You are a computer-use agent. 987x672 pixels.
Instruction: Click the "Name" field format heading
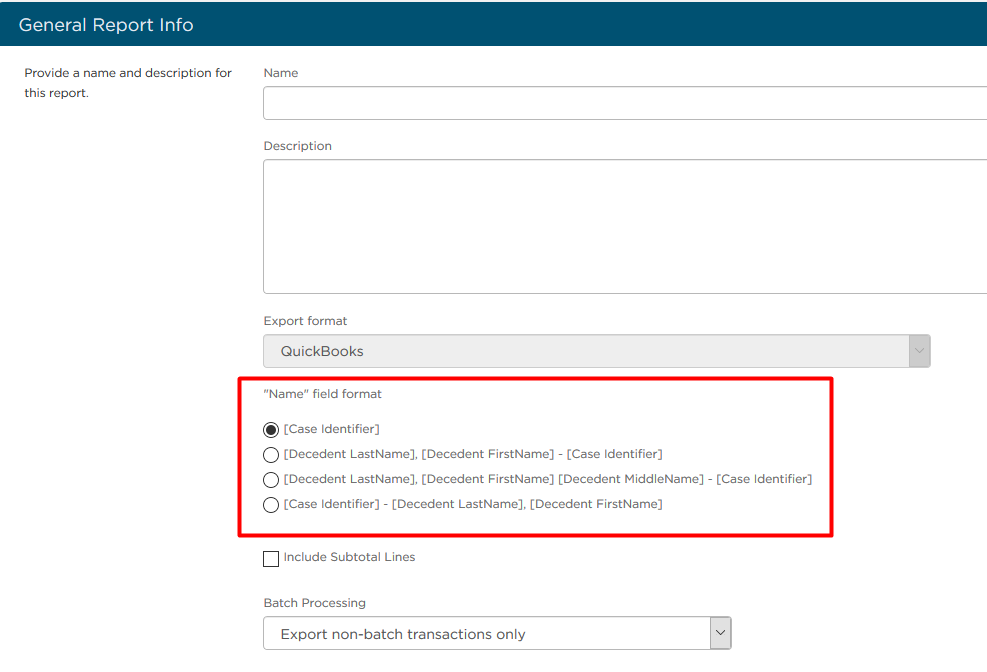point(322,394)
